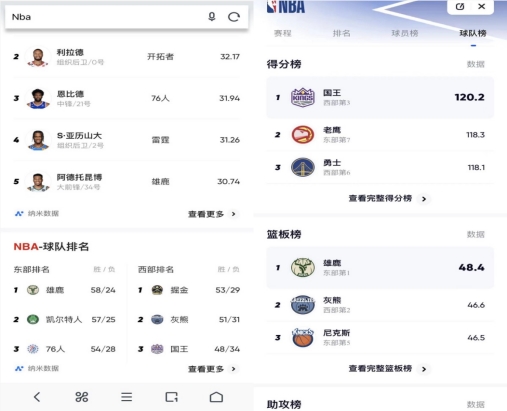Tap the microphone voice search icon
Viewport: 507px width, 411px height.
click(x=212, y=17)
